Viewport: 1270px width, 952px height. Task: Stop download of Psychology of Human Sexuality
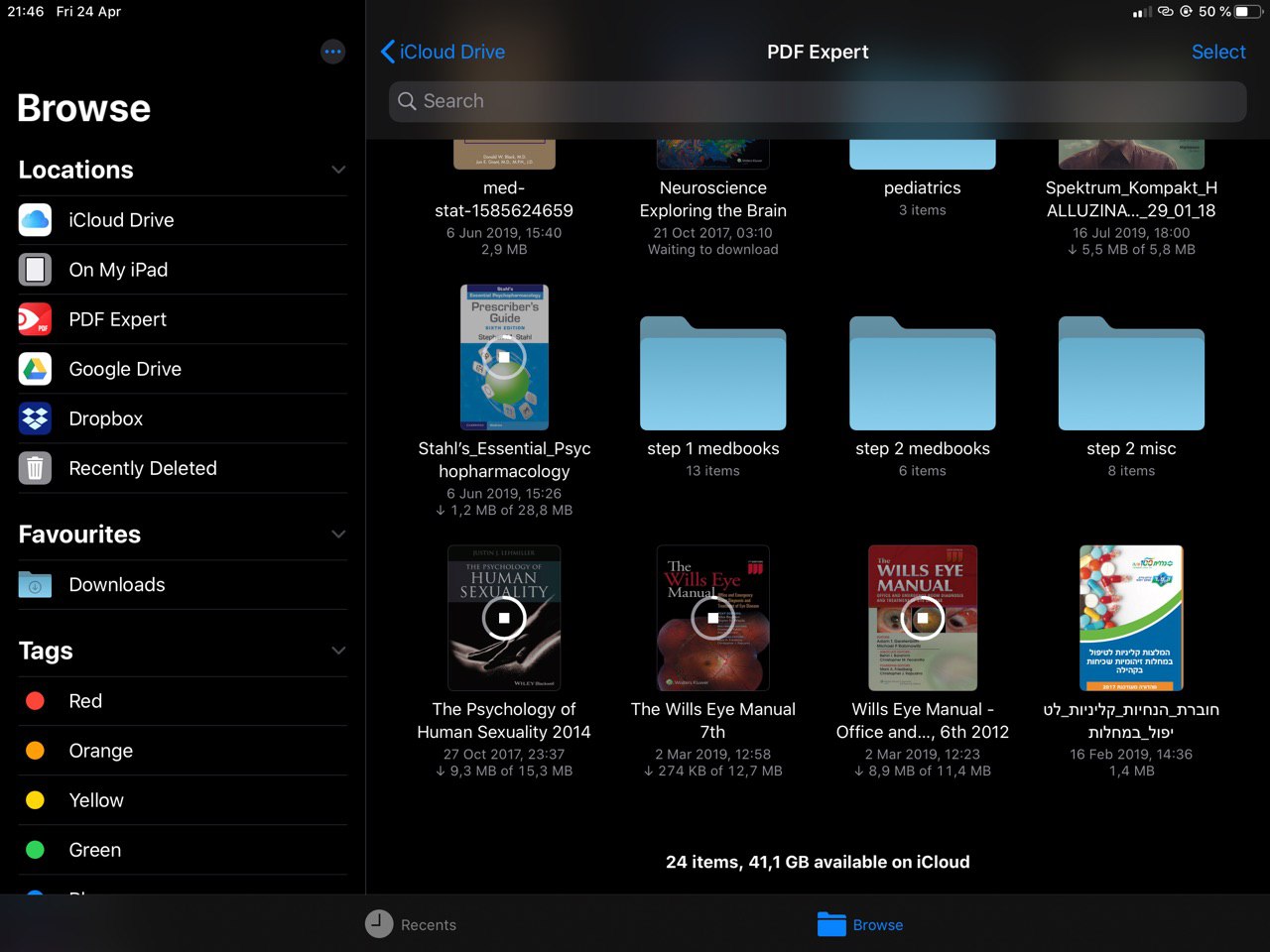tap(504, 618)
